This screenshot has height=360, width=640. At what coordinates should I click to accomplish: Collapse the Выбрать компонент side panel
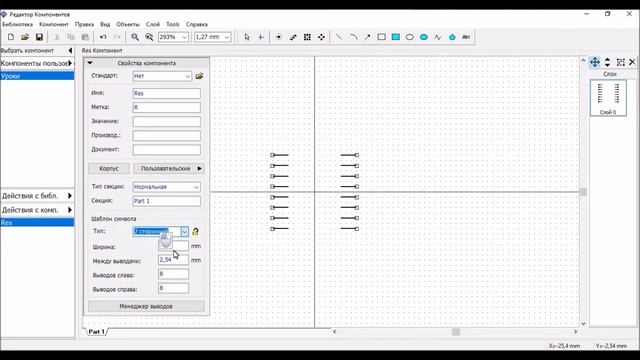(70, 51)
